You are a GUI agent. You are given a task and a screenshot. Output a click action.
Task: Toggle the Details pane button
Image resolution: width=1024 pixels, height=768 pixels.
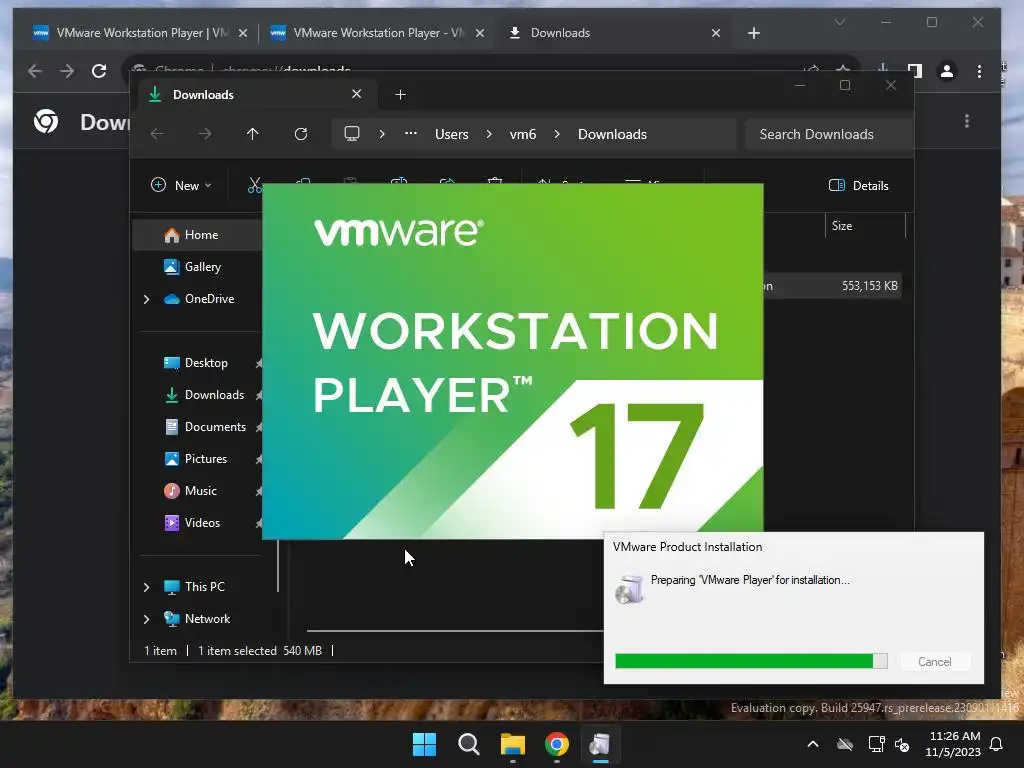pos(858,185)
